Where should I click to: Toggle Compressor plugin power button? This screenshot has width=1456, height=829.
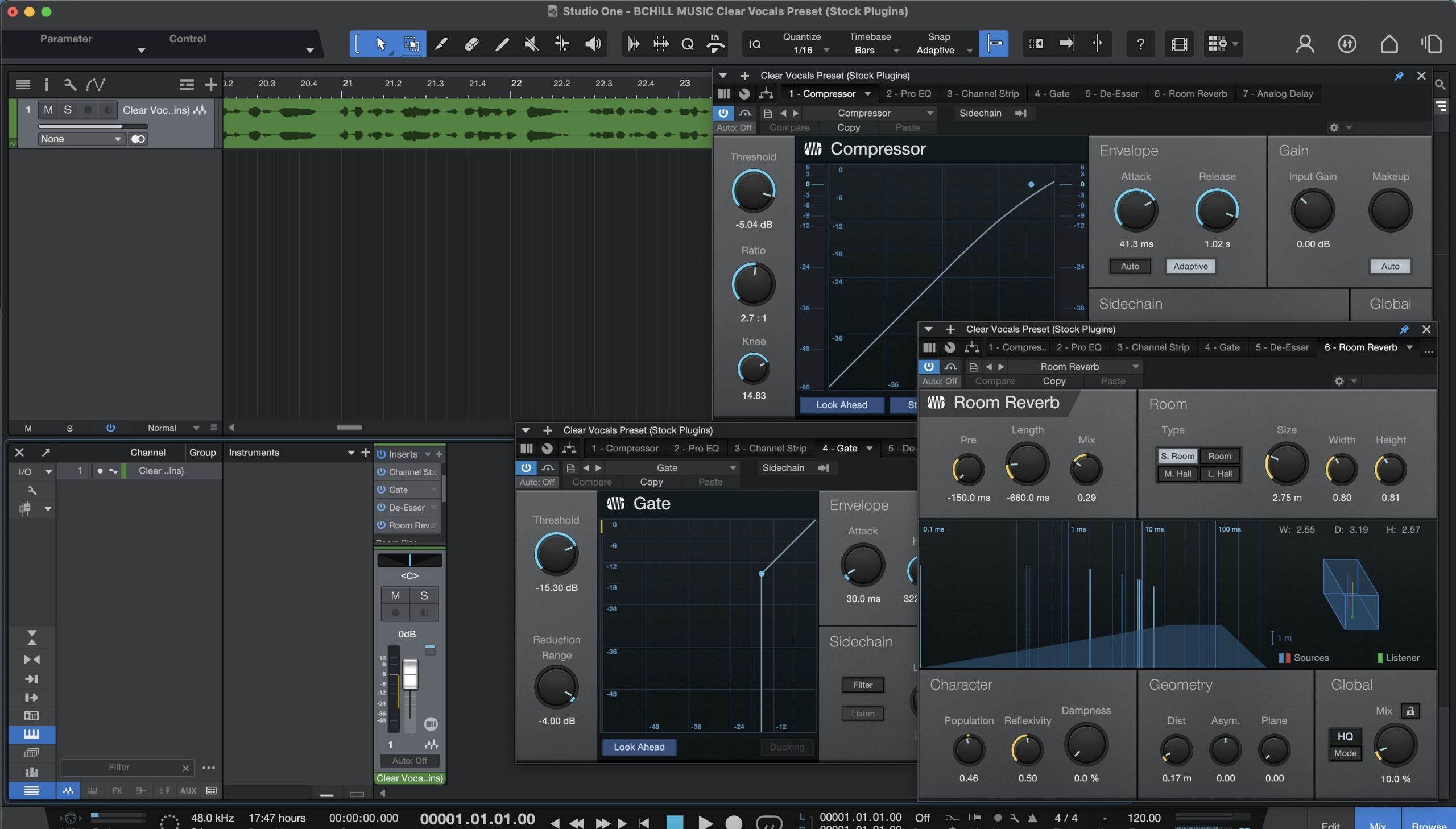point(723,113)
